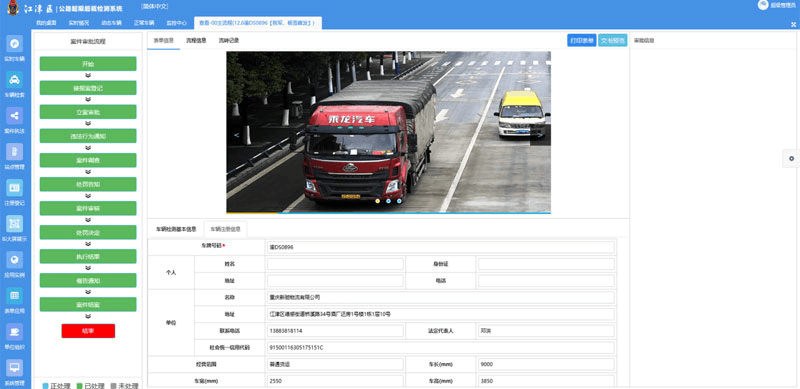Open the 表单应用 table-grid sidebar icon
Screen dimensions: 800x389
pos(14,296)
